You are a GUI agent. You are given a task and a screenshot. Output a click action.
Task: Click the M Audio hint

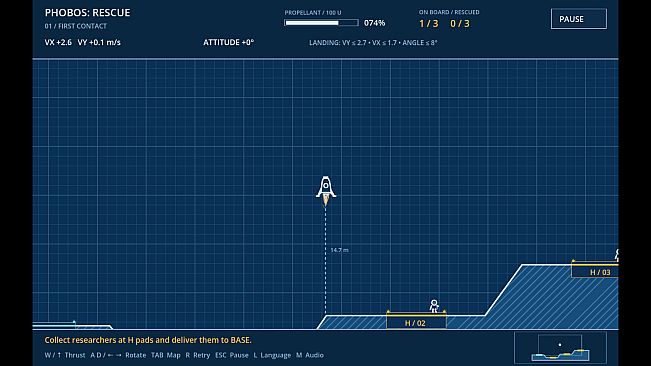pyautogui.click(x=310, y=355)
